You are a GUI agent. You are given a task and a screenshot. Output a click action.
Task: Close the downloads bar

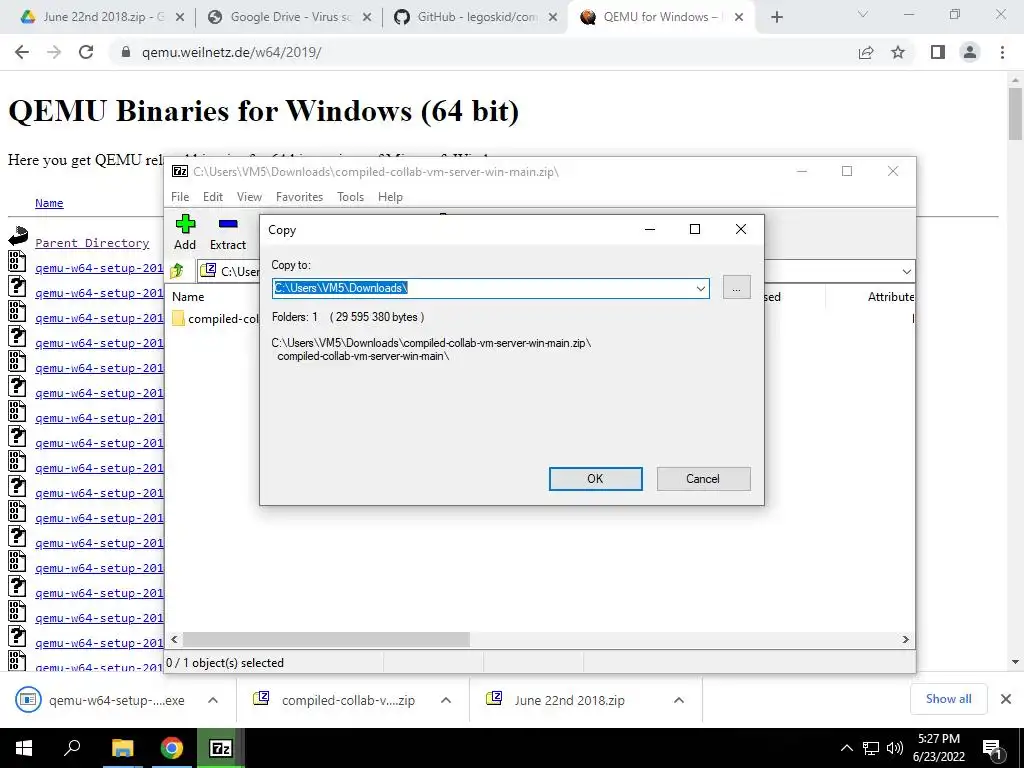point(1006,699)
